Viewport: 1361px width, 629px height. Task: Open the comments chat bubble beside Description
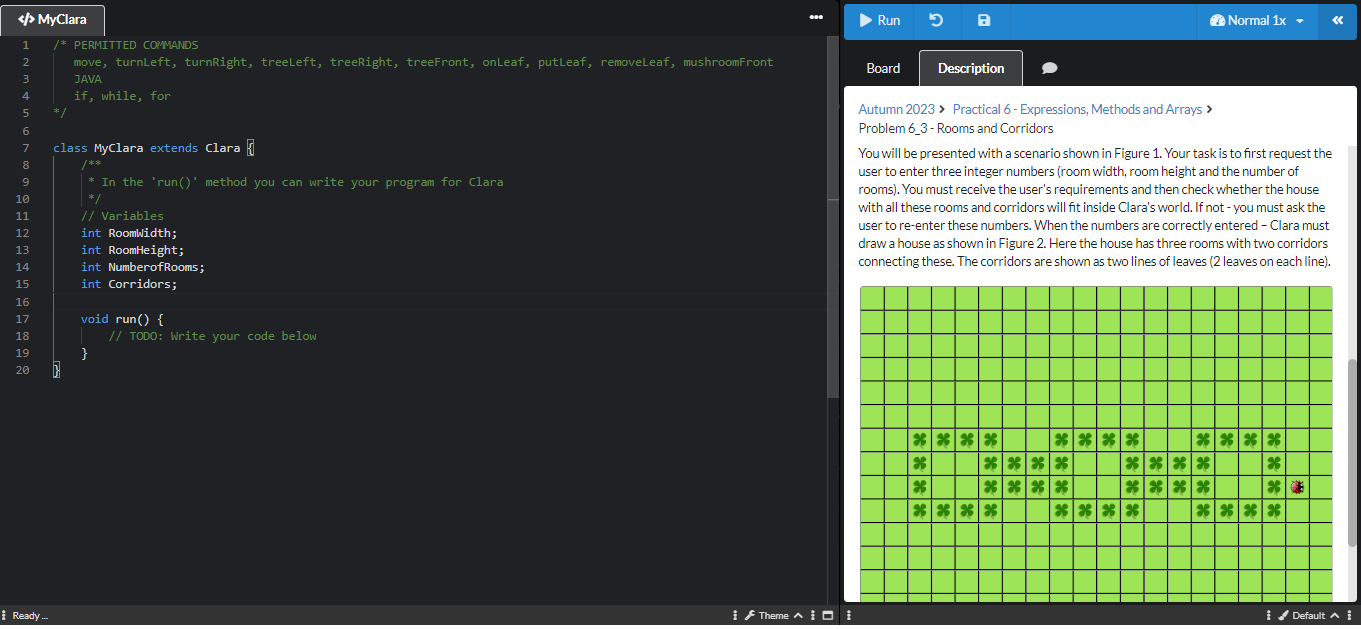point(1049,67)
